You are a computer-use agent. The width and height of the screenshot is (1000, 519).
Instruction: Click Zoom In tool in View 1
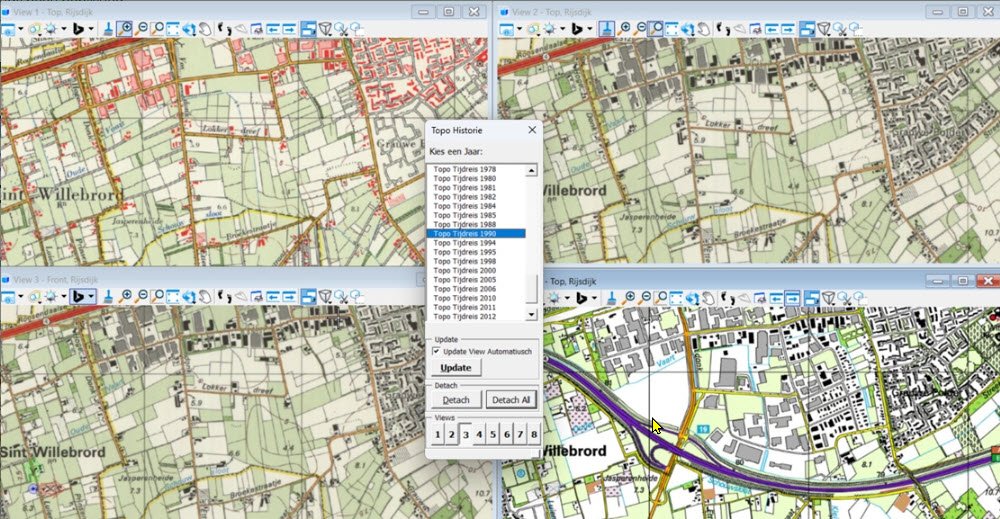[125, 29]
